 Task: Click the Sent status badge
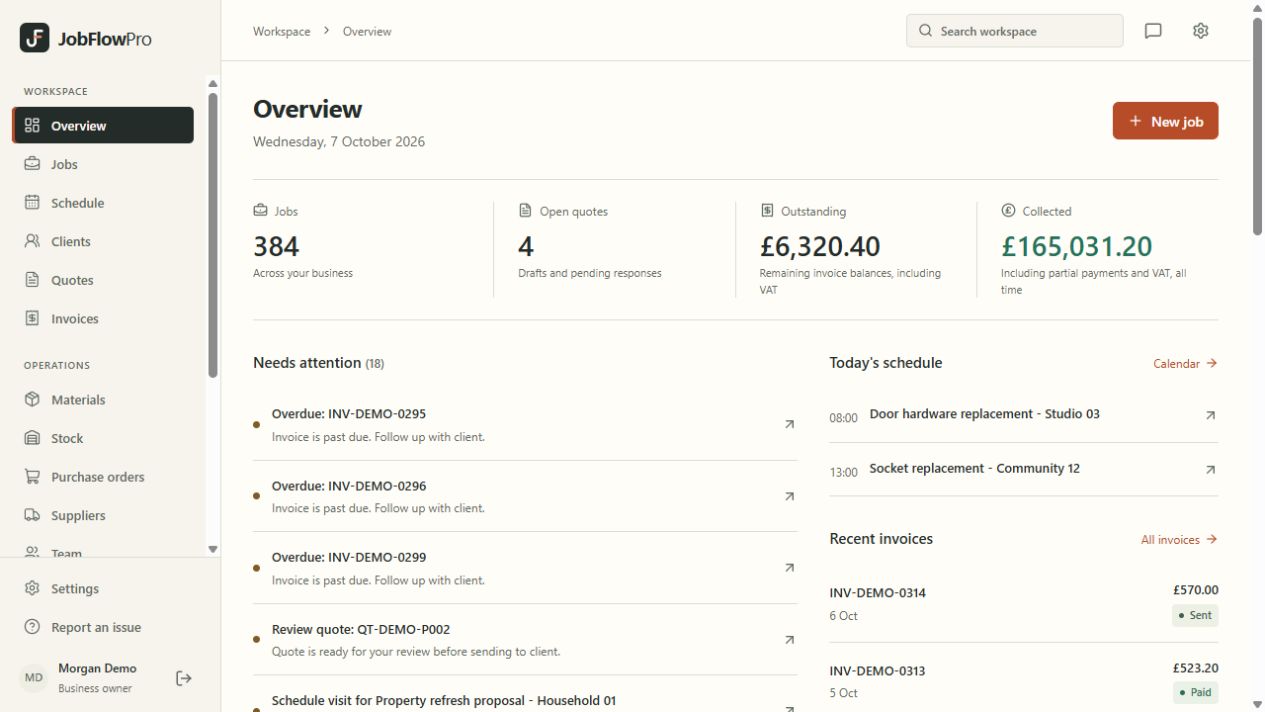[x=1195, y=615]
